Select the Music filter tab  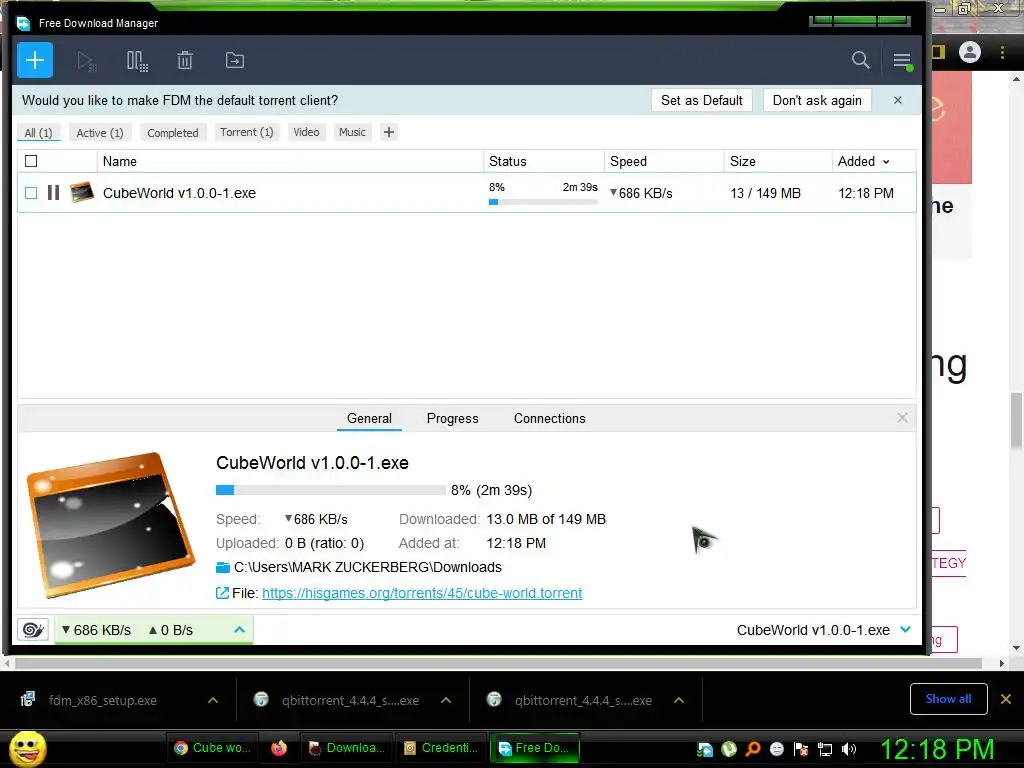(352, 132)
